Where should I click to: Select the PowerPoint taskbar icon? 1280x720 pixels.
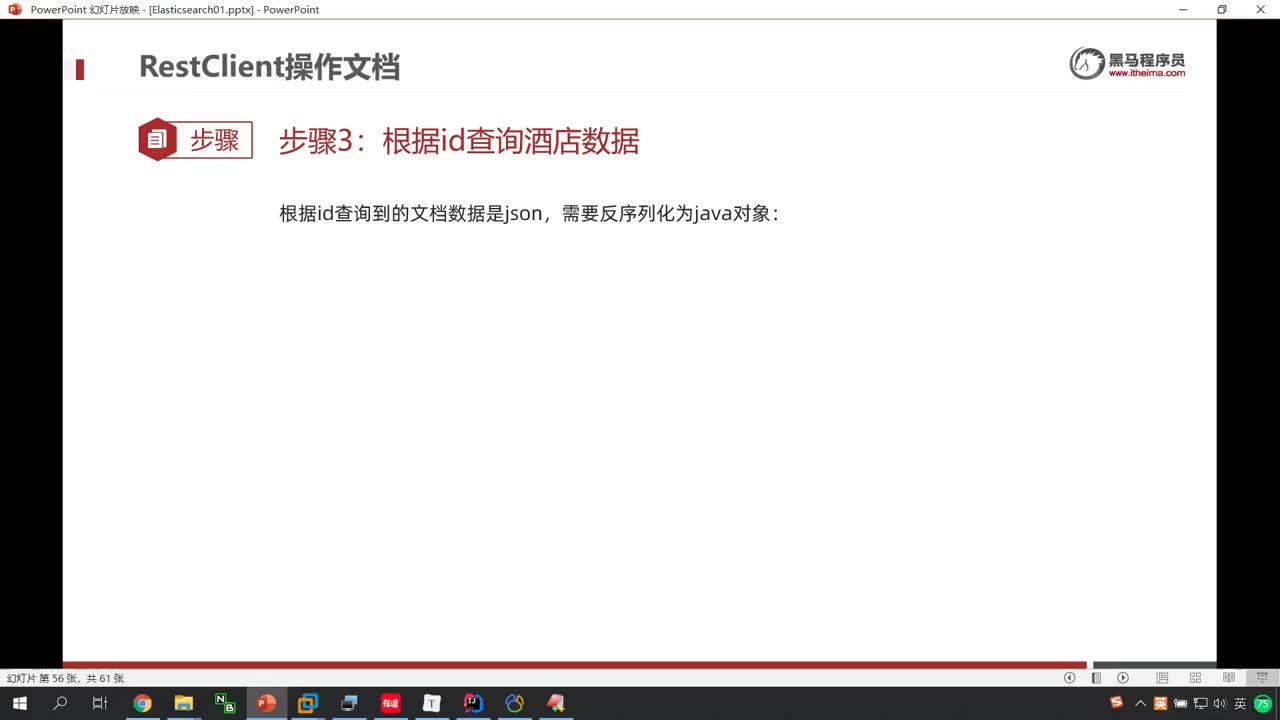pos(266,703)
